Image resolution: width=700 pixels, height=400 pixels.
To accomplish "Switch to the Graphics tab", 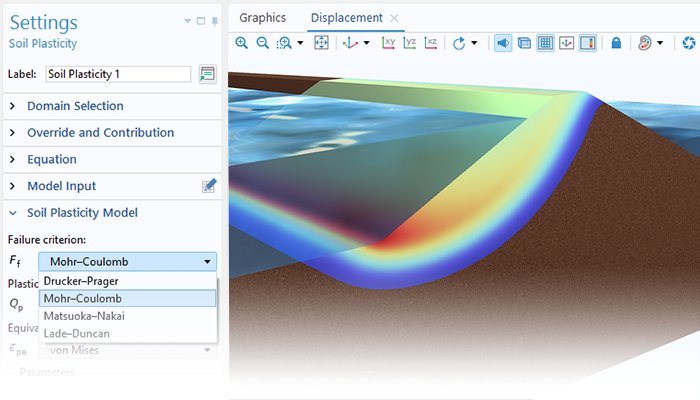I will click(x=262, y=18).
